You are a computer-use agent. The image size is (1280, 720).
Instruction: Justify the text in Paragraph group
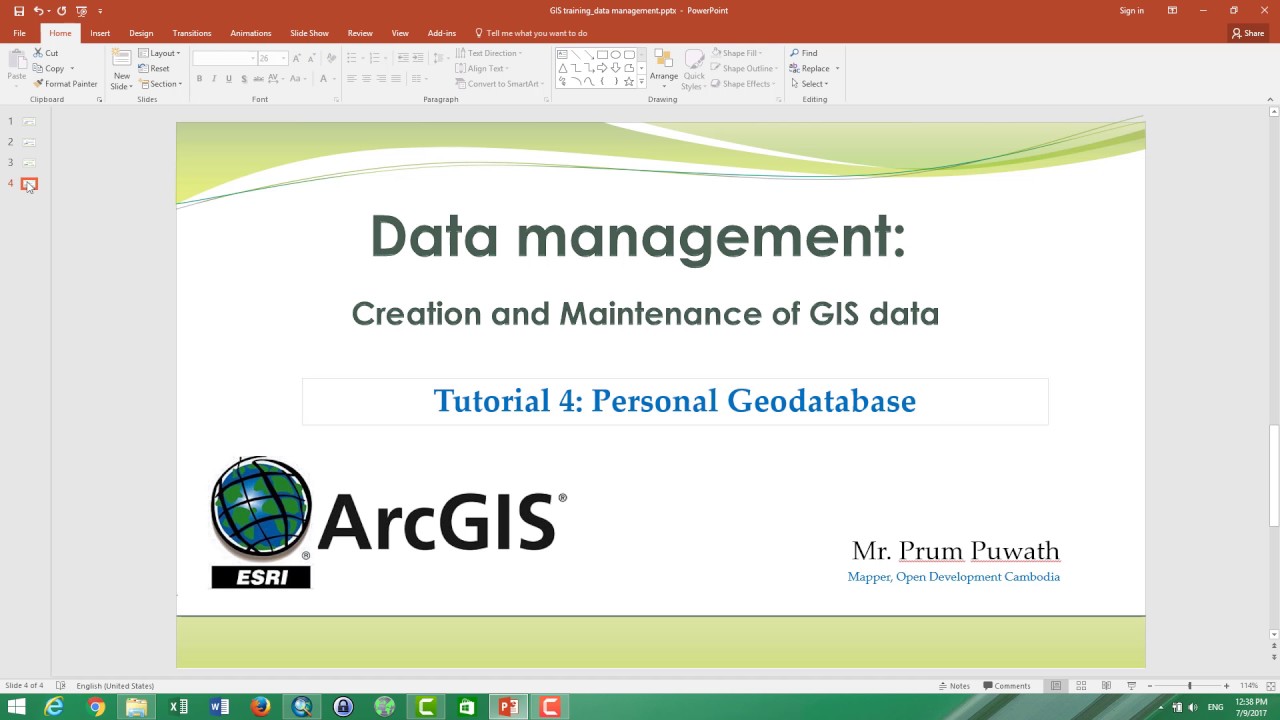tap(396, 79)
